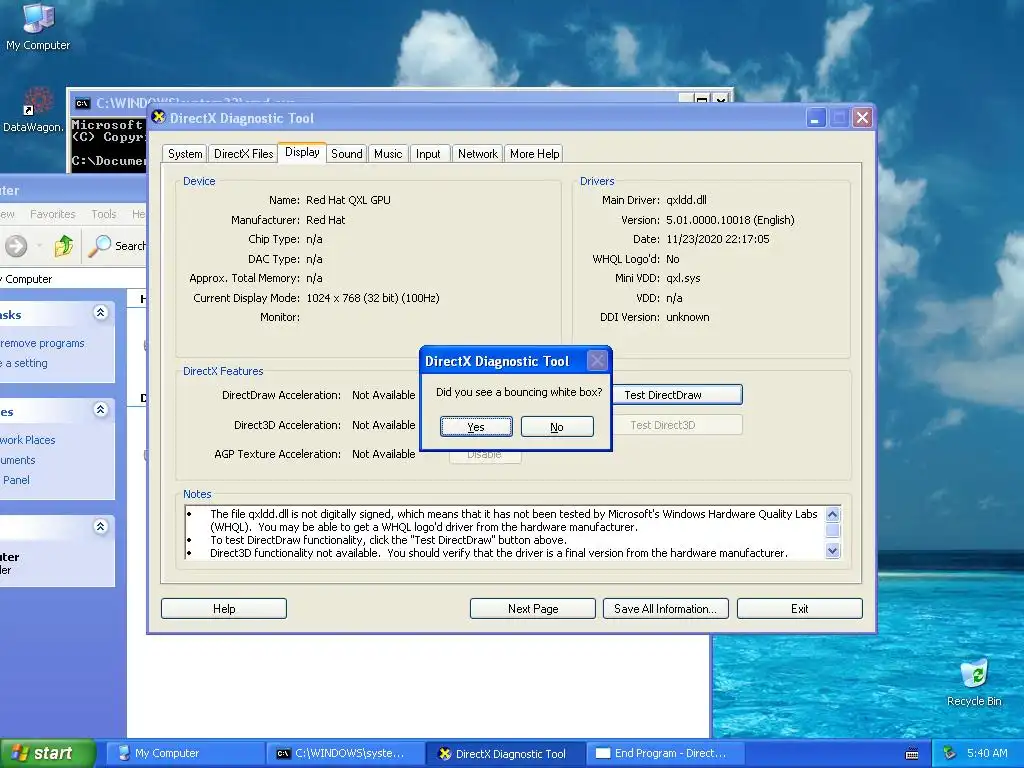Open the Recycle Bin desktop icon
Screen dimensions: 1024x768
(974, 682)
